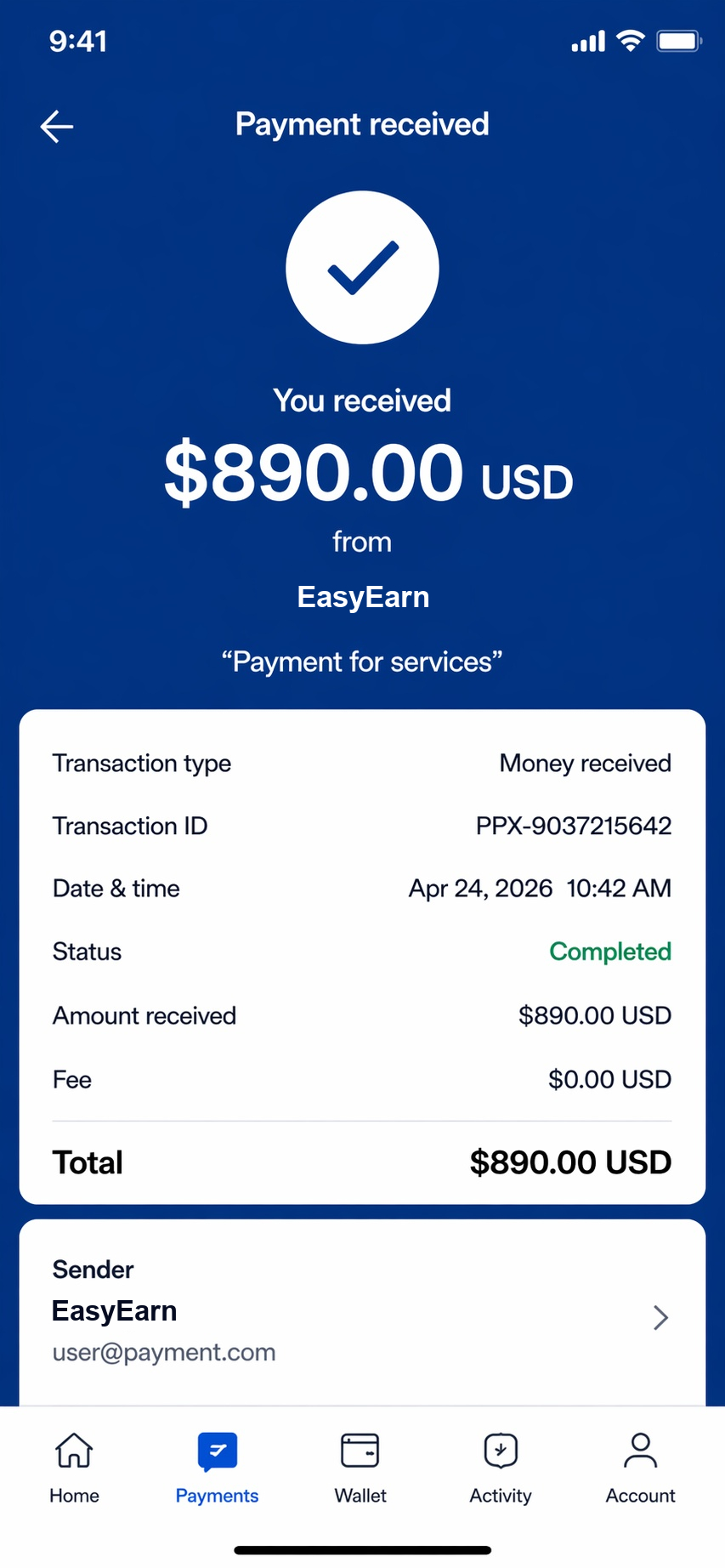
Task: Tap the white checkmark circle
Action: tap(362, 267)
